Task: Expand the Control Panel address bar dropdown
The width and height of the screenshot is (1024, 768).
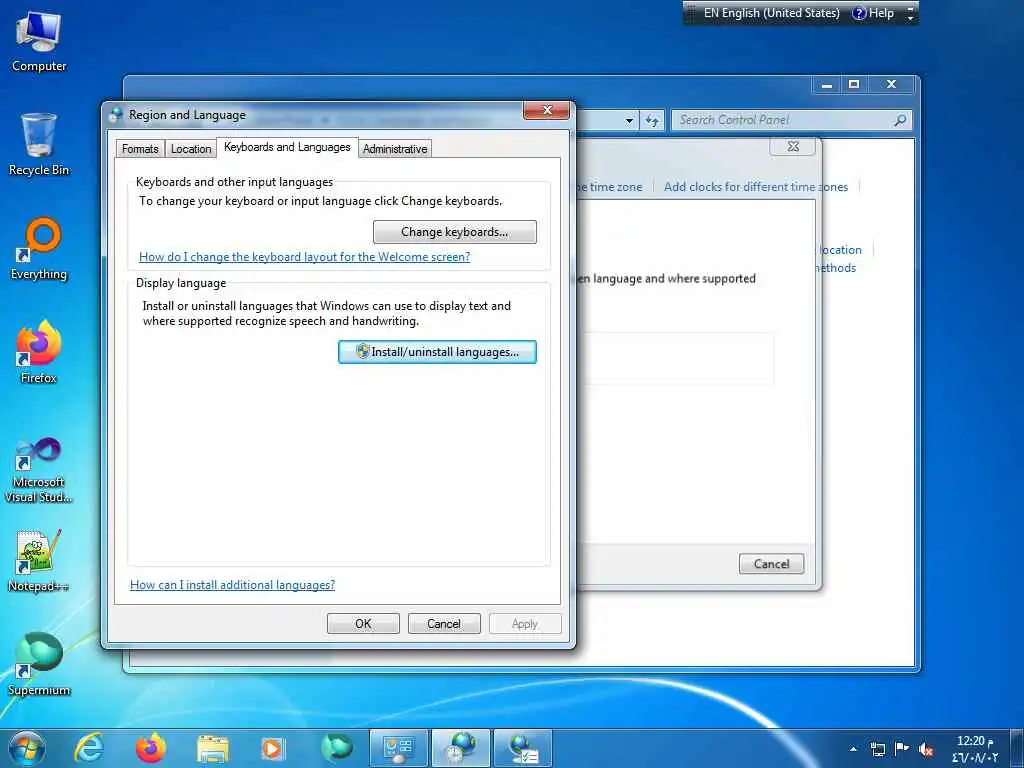Action: tap(629, 120)
